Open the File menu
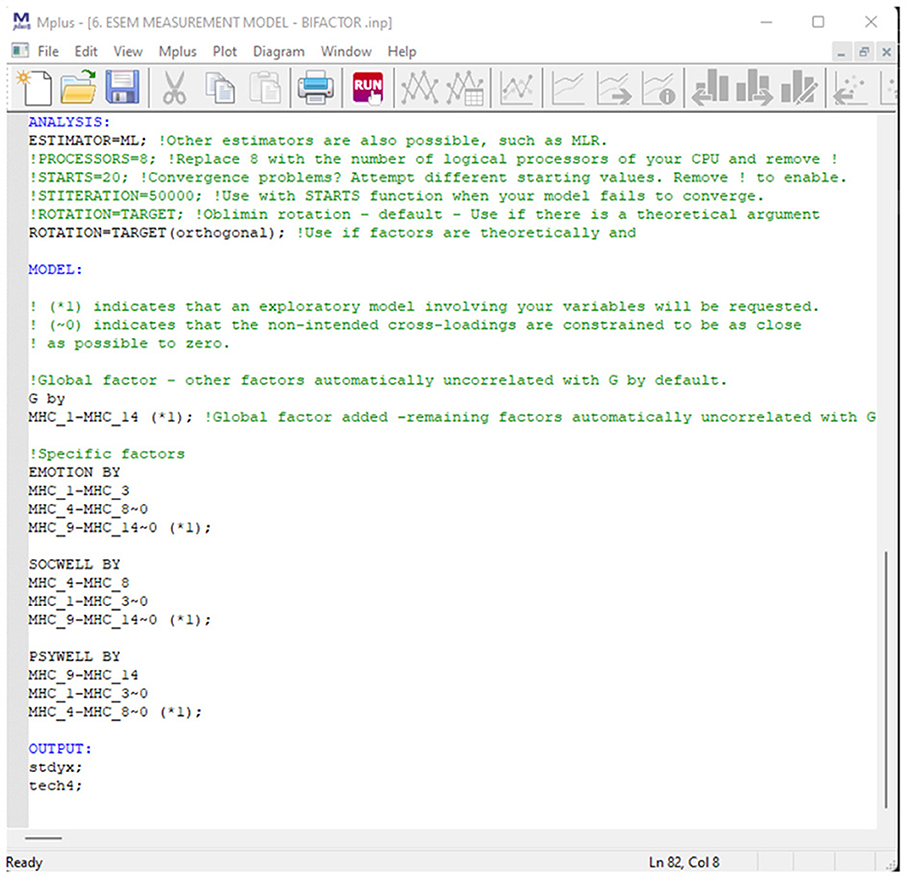The image size is (907, 879). tap(48, 51)
